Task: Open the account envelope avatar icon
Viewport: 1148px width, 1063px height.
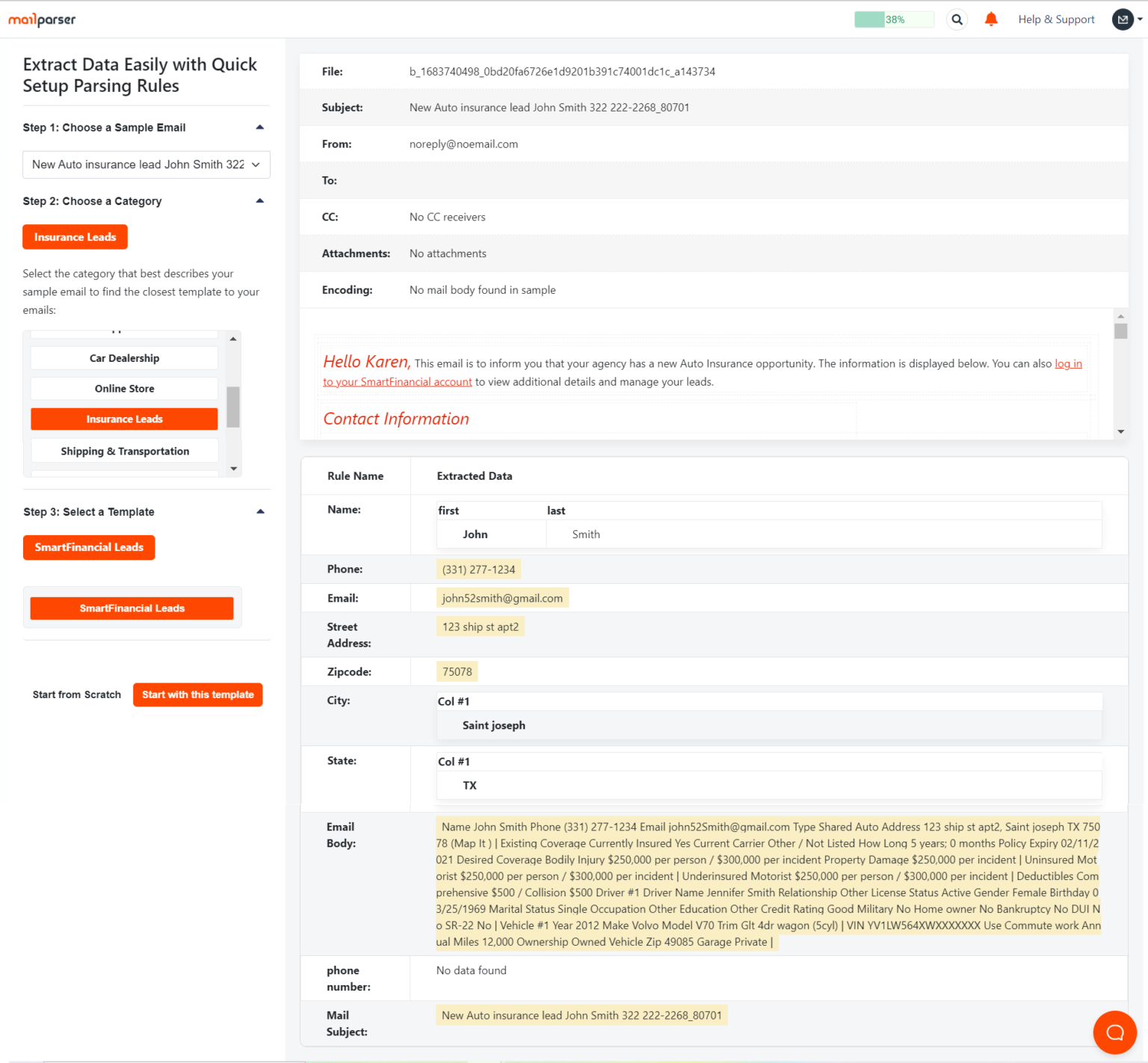Action: 1123,19
